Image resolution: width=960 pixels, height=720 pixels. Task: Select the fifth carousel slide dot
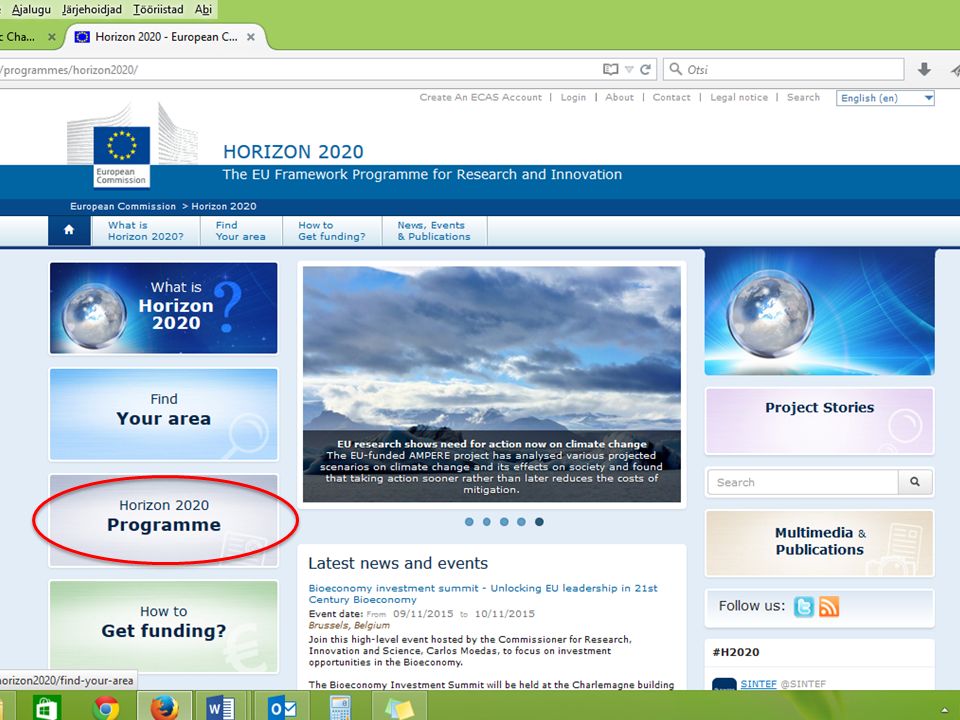539,522
